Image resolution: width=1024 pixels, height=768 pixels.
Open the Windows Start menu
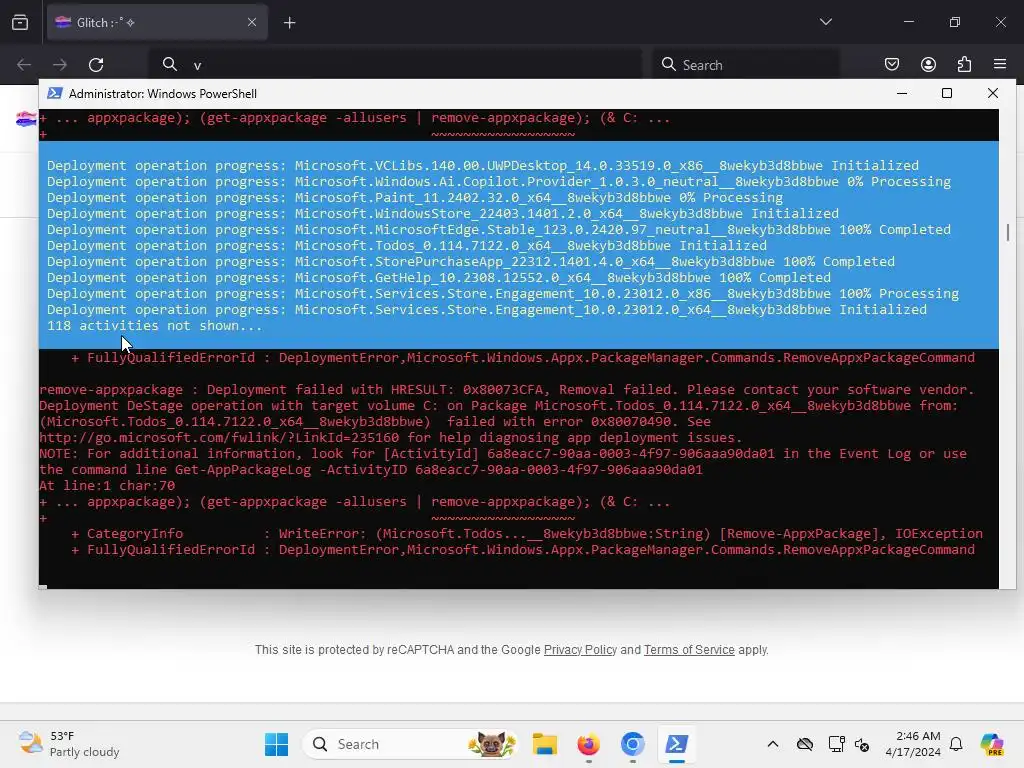(x=276, y=744)
